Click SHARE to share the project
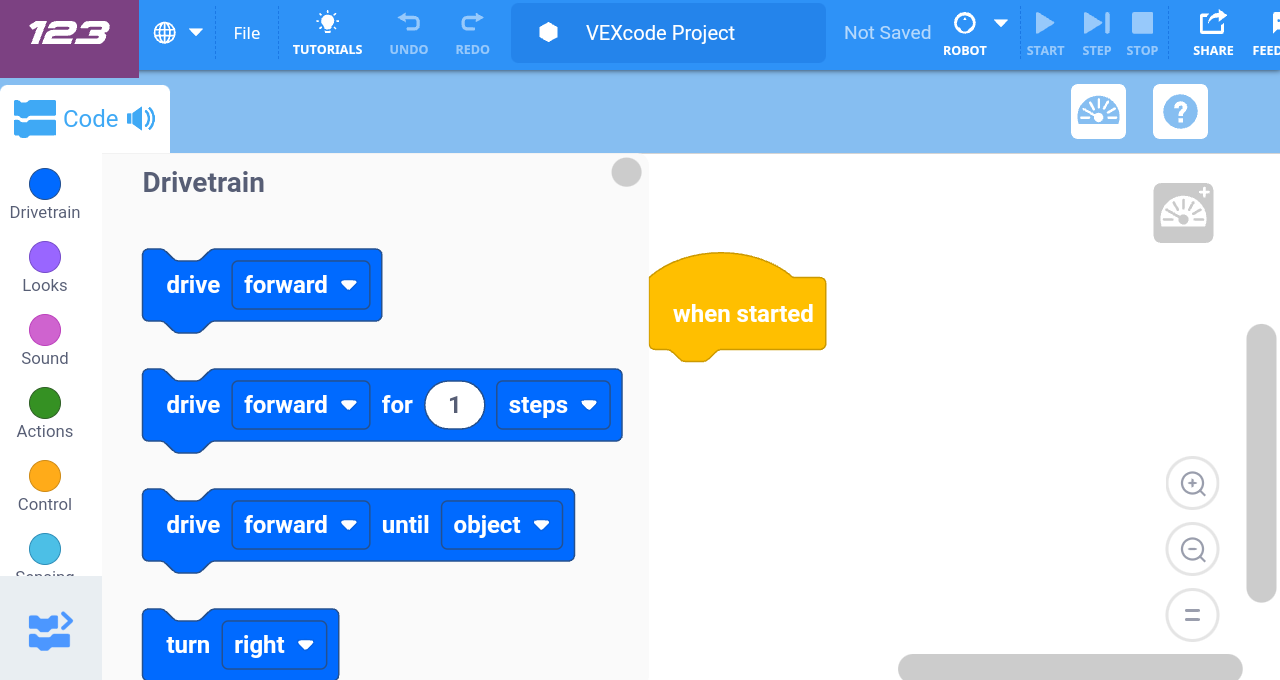The image size is (1280, 680). [1212, 33]
